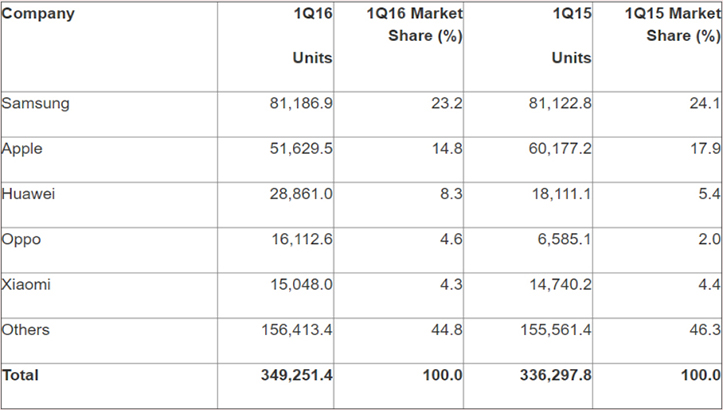Click the Others row label
723x410 pixels.
(x=25, y=330)
